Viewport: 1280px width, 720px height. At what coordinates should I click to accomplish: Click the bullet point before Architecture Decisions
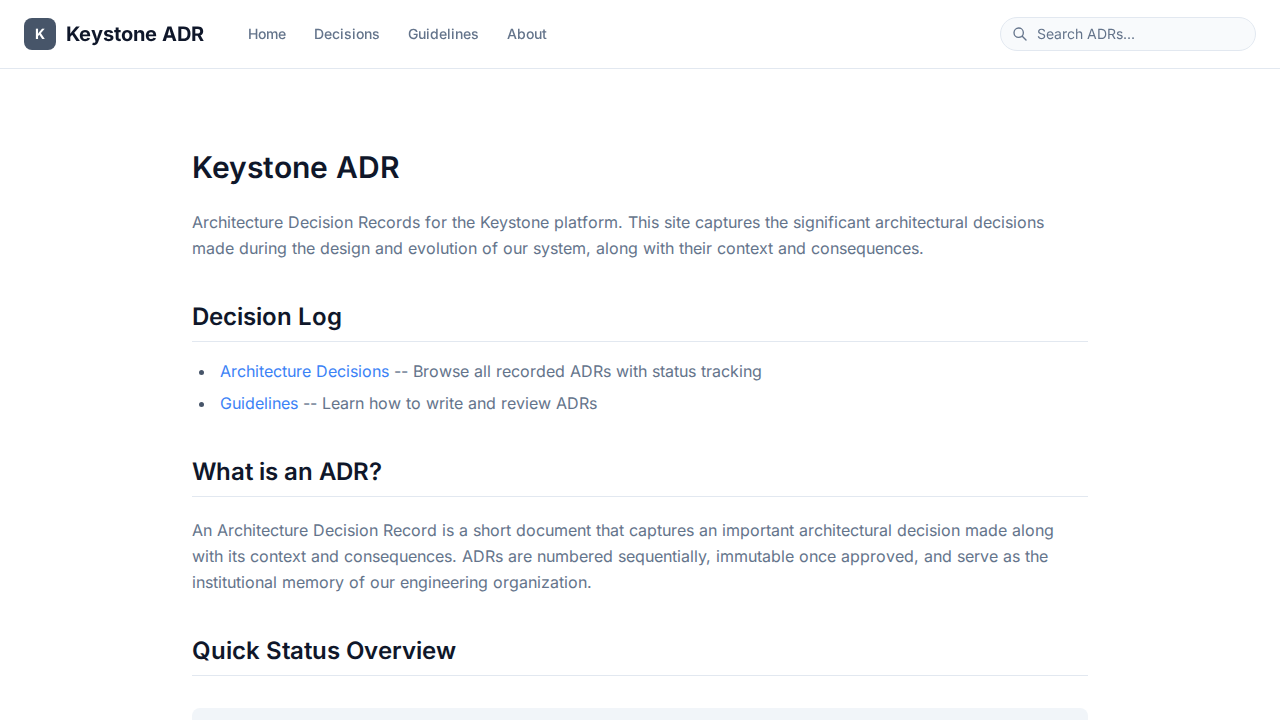tap(202, 372)
